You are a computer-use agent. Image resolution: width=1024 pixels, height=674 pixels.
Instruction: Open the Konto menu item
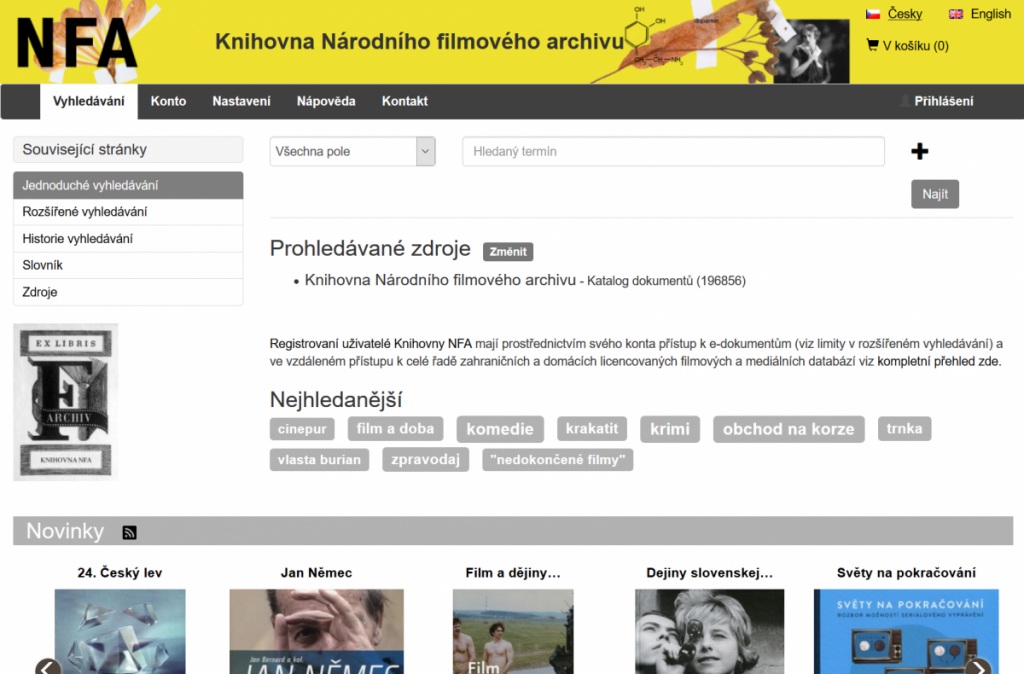tap(168, 101)
